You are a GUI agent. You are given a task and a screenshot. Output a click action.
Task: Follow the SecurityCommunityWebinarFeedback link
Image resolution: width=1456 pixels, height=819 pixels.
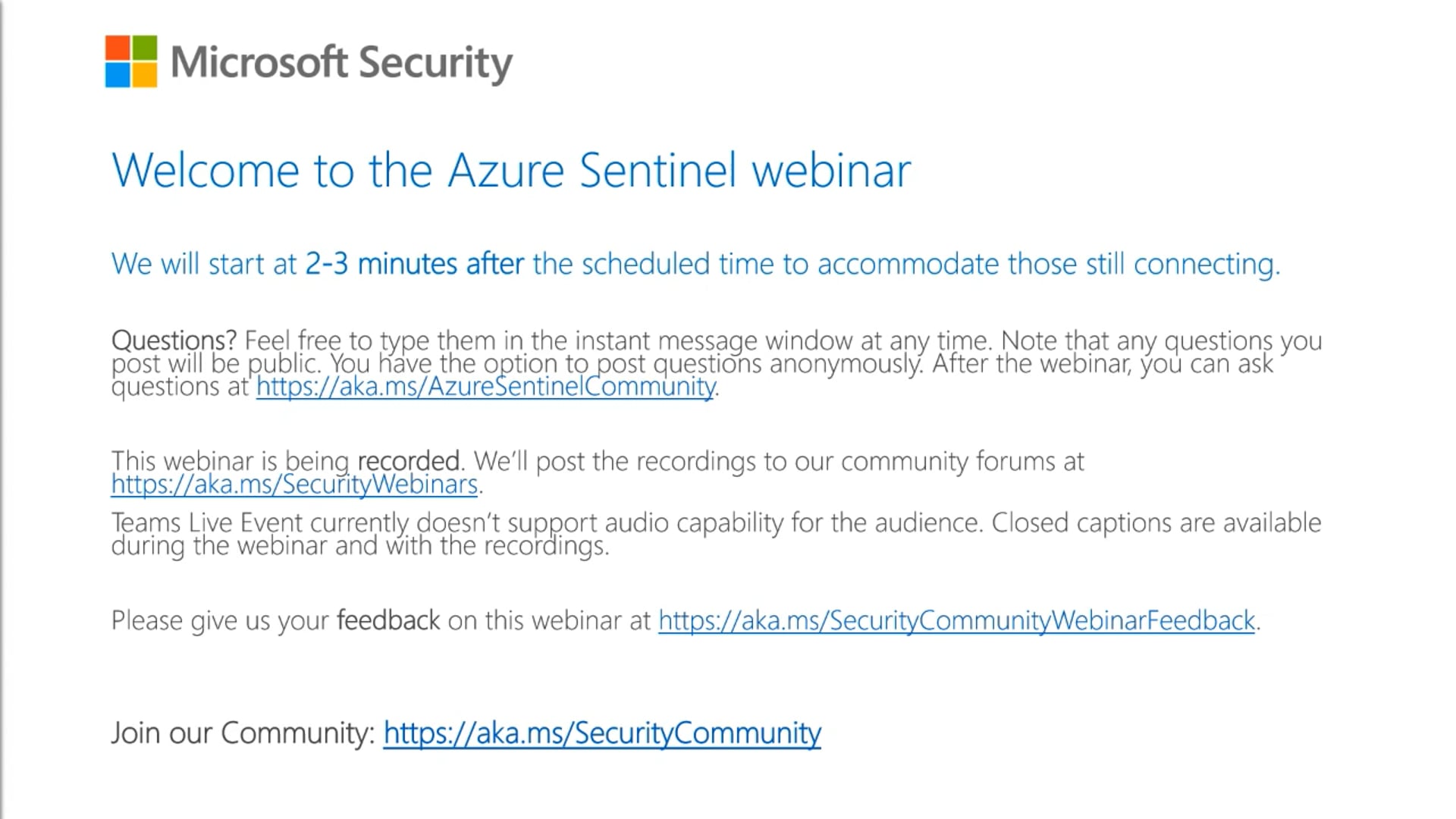(956, 620)
